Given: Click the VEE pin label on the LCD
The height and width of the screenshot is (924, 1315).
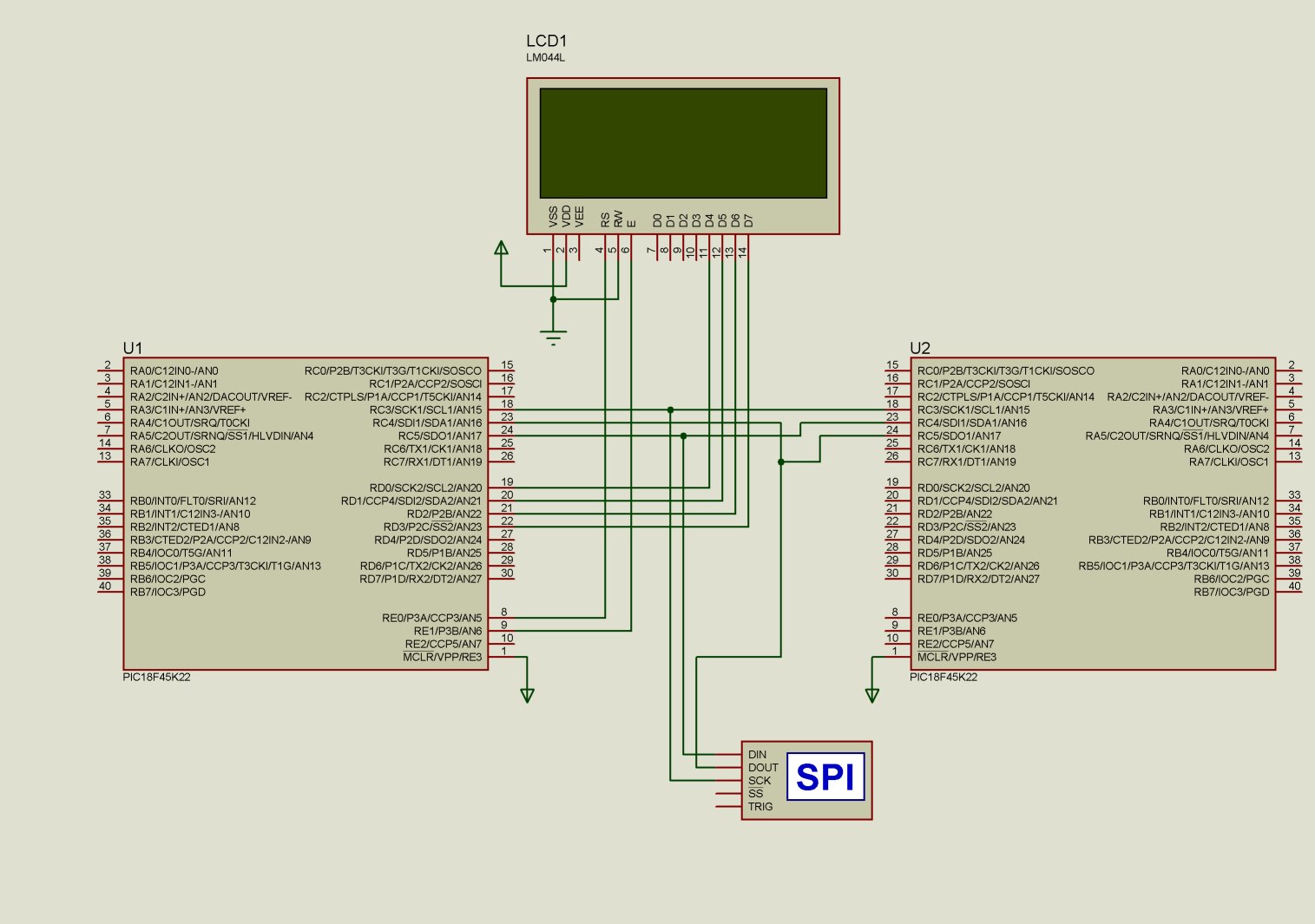Looking at the screenshot, I should [x=580, y=217].
